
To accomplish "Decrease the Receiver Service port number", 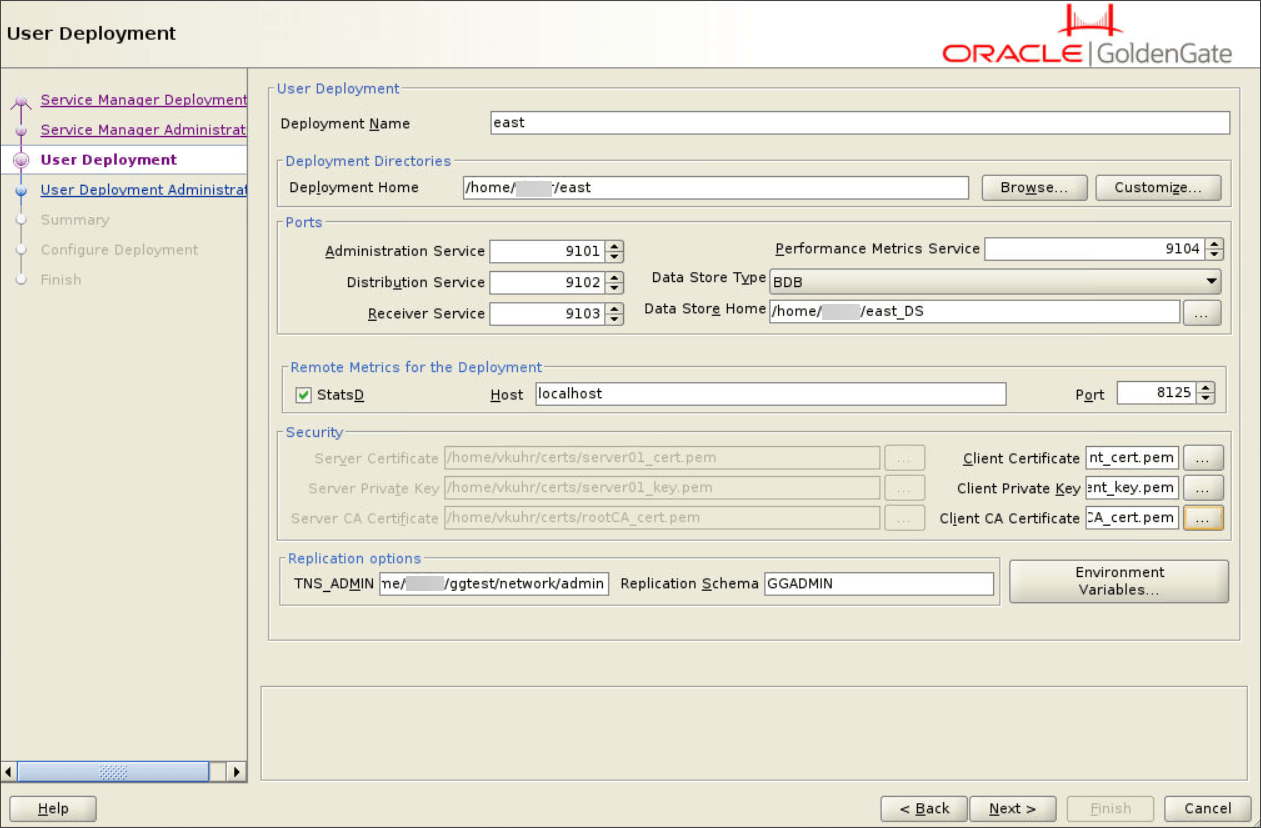I will click(615, 319).
